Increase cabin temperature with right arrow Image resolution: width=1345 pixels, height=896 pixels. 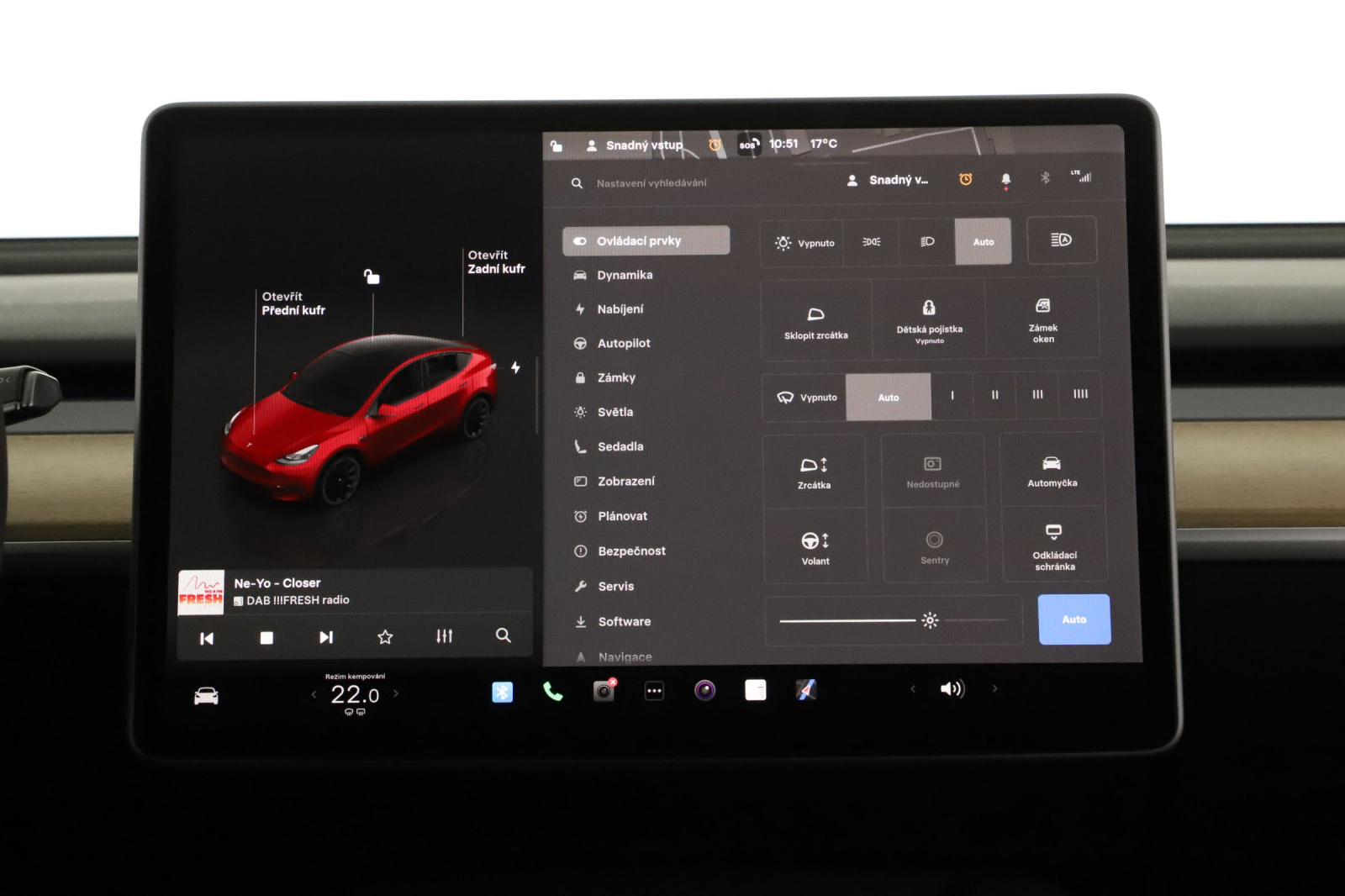(x=396, y=693)
